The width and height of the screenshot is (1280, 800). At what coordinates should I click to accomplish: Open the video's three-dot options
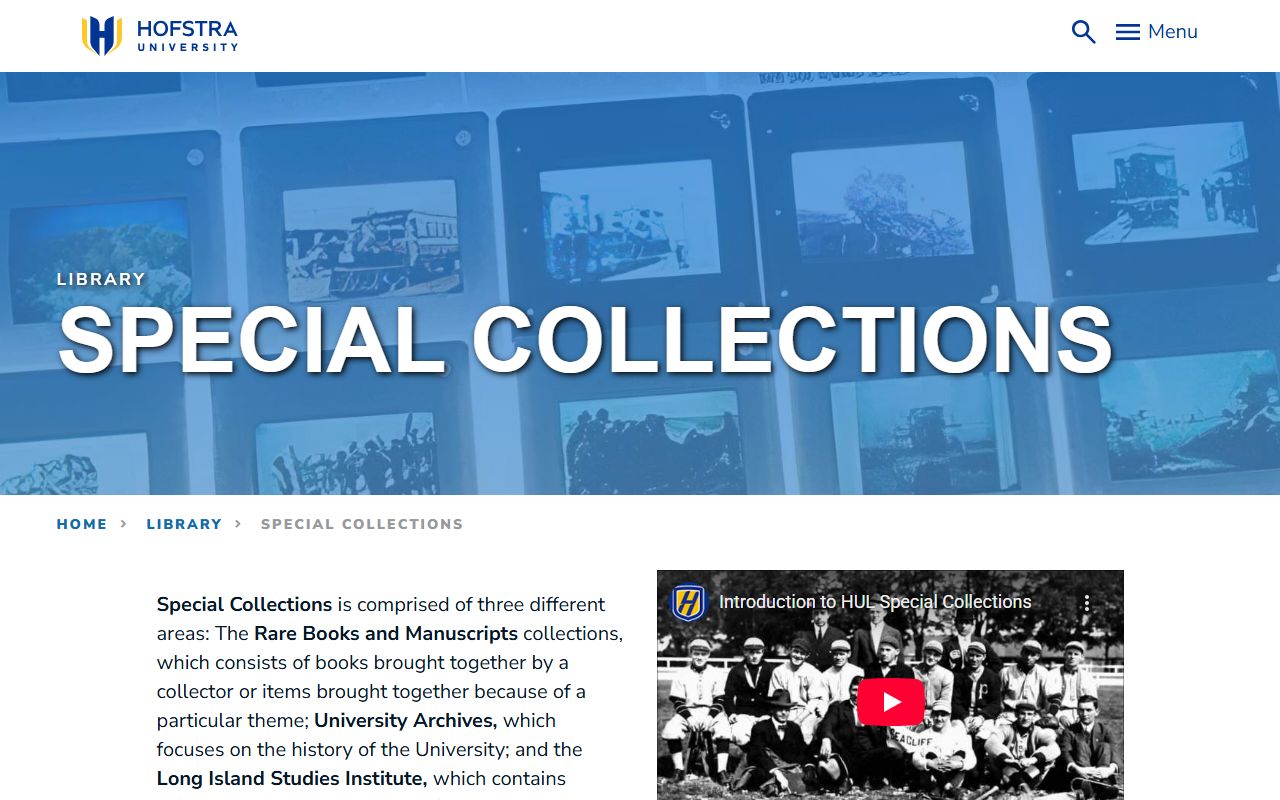tap(1086, 603)
